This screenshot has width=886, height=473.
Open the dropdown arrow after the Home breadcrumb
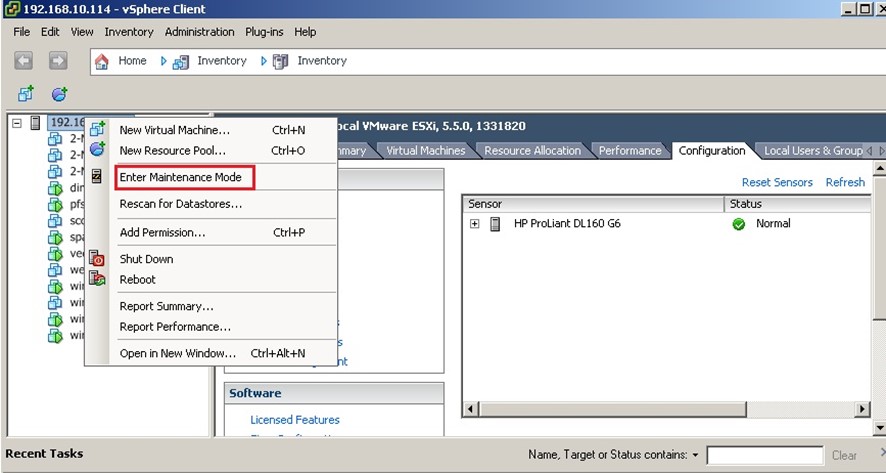(x=163, y=61)
